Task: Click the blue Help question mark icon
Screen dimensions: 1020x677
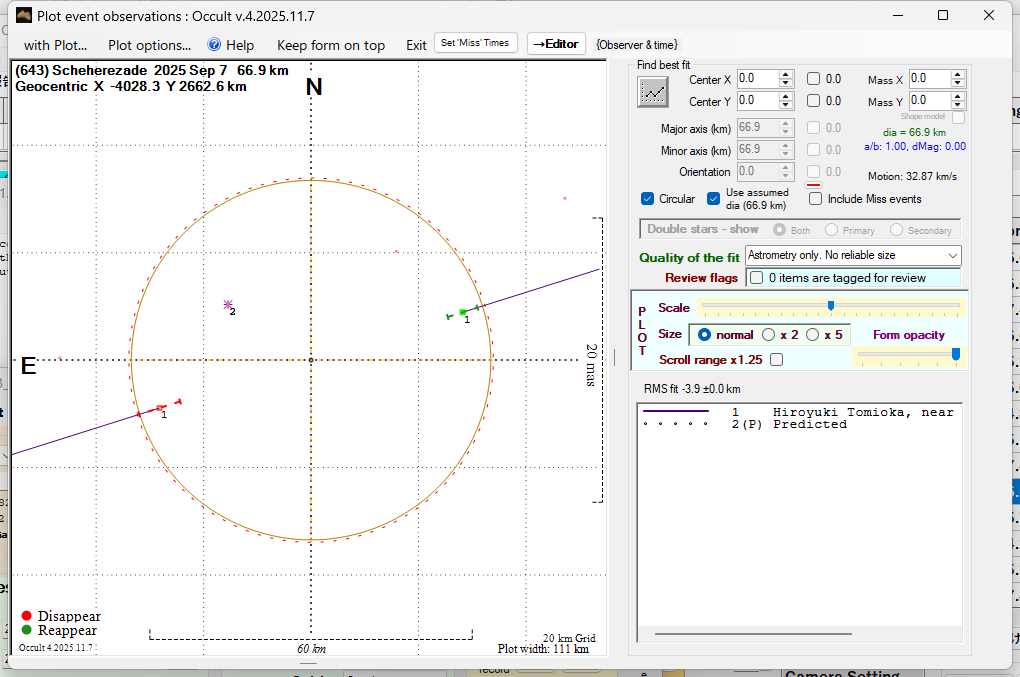Action: click(214, 45)
